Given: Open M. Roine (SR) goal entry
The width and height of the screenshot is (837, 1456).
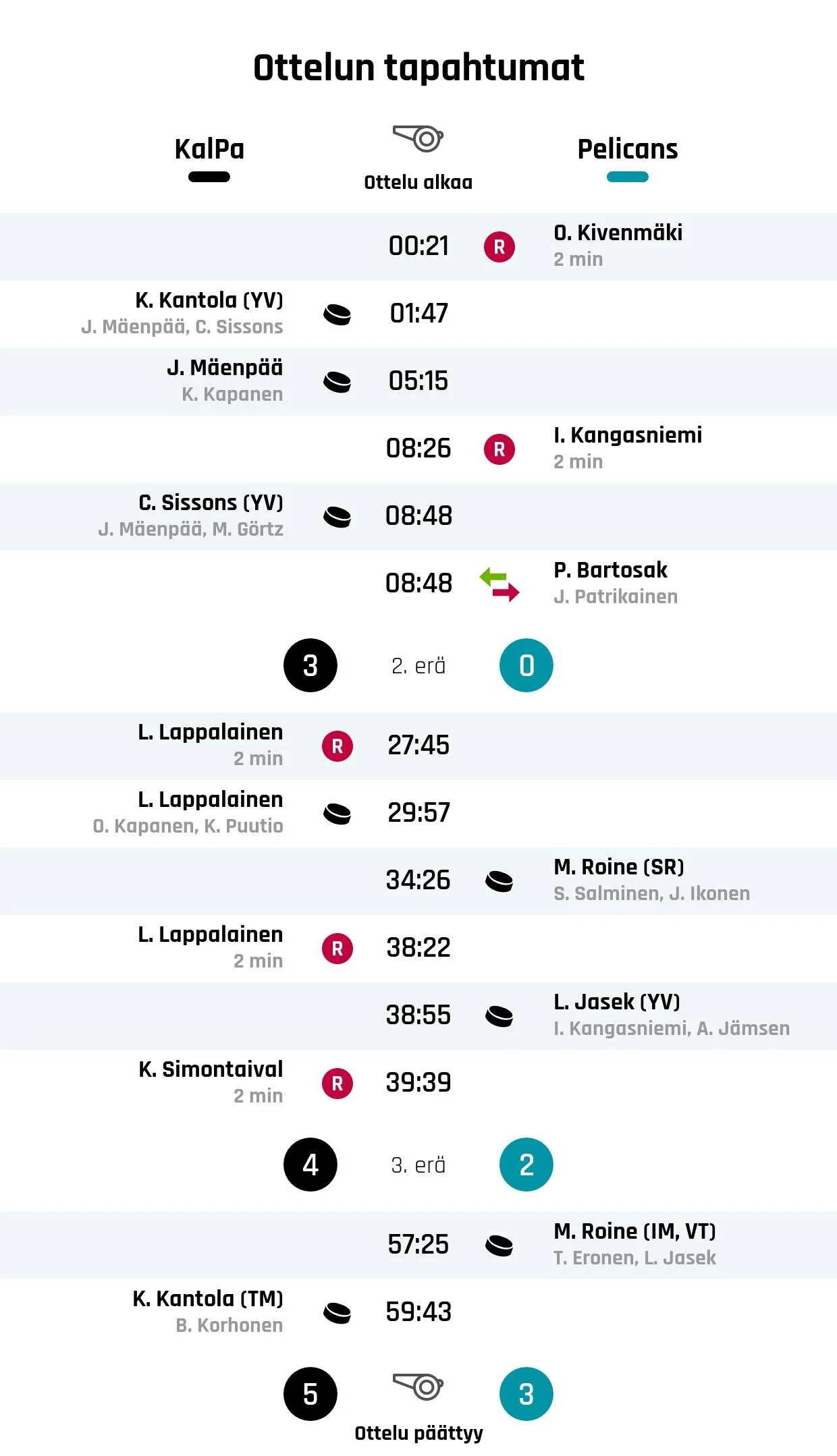Looking at the screenshot, I should pos(619,867).
